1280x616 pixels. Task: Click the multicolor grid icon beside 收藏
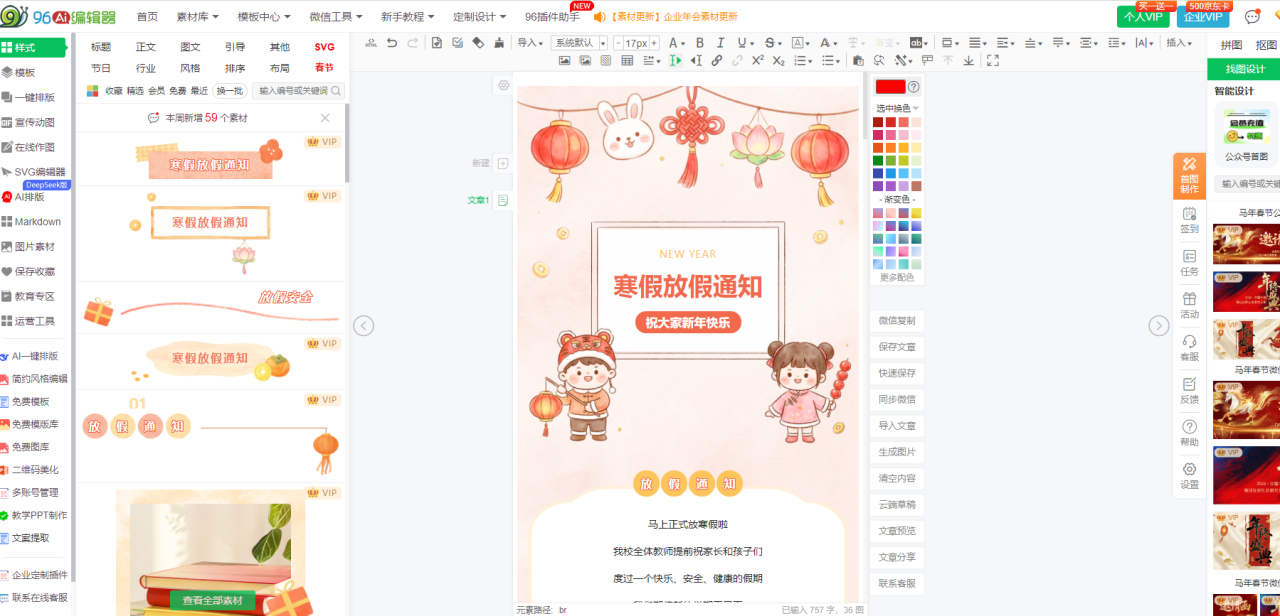(x=92, y=91)
